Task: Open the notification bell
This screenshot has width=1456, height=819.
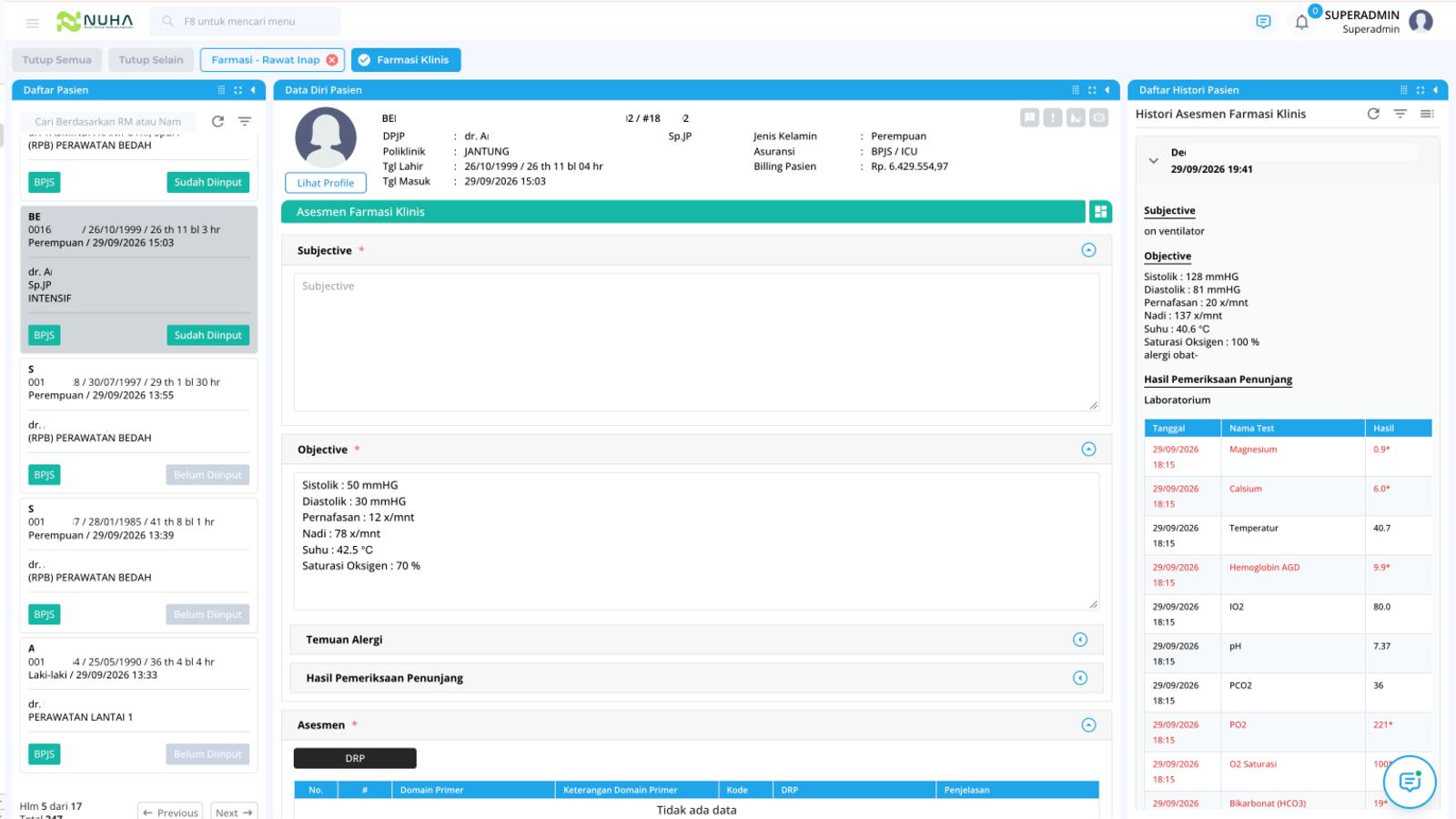Action: click(x=1301, y=23)
